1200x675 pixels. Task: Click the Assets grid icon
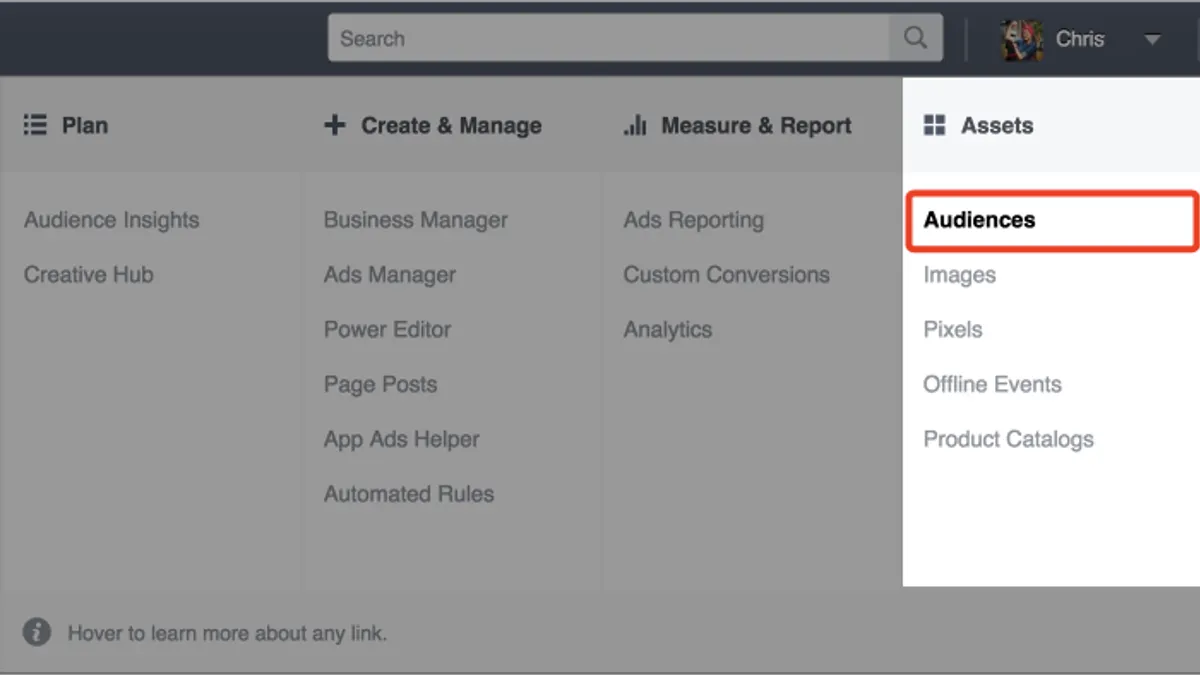935,125
